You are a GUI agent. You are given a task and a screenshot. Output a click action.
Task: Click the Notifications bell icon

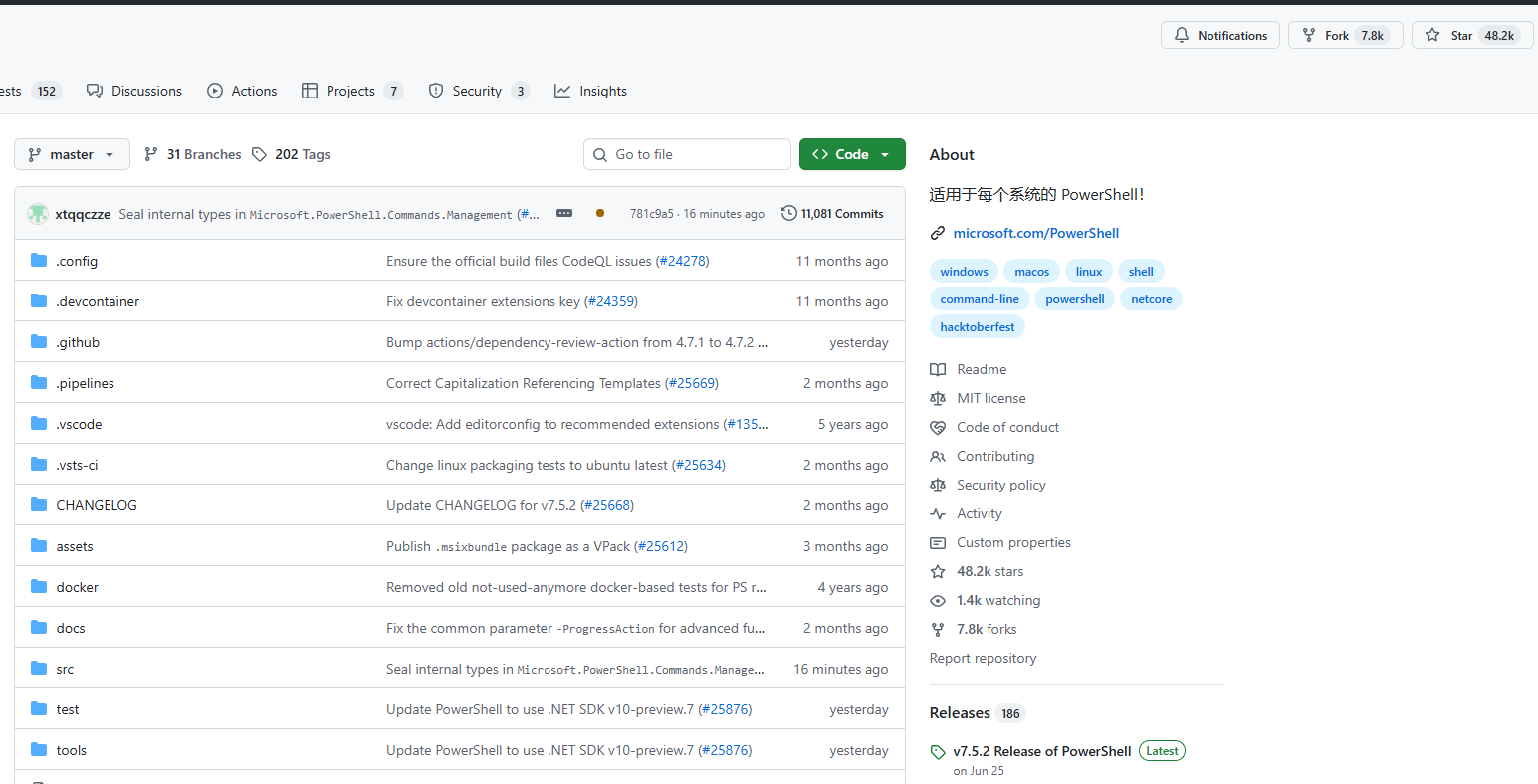pyautogui.click(x=1182, y=35)
